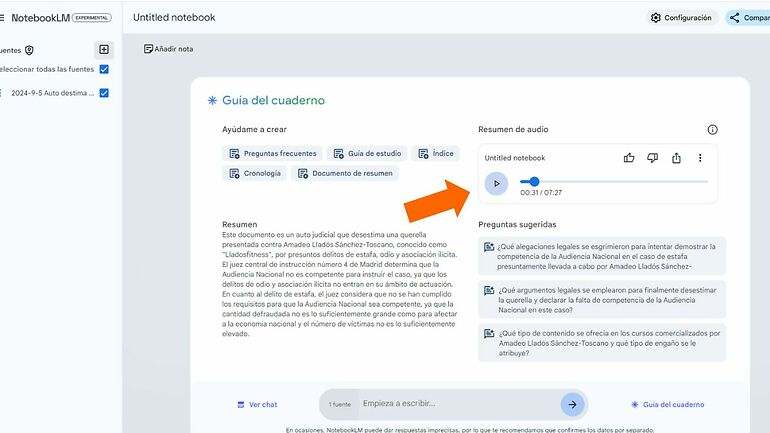Add a new source with the plus icon
770x433 pixels.
[104, 50]
